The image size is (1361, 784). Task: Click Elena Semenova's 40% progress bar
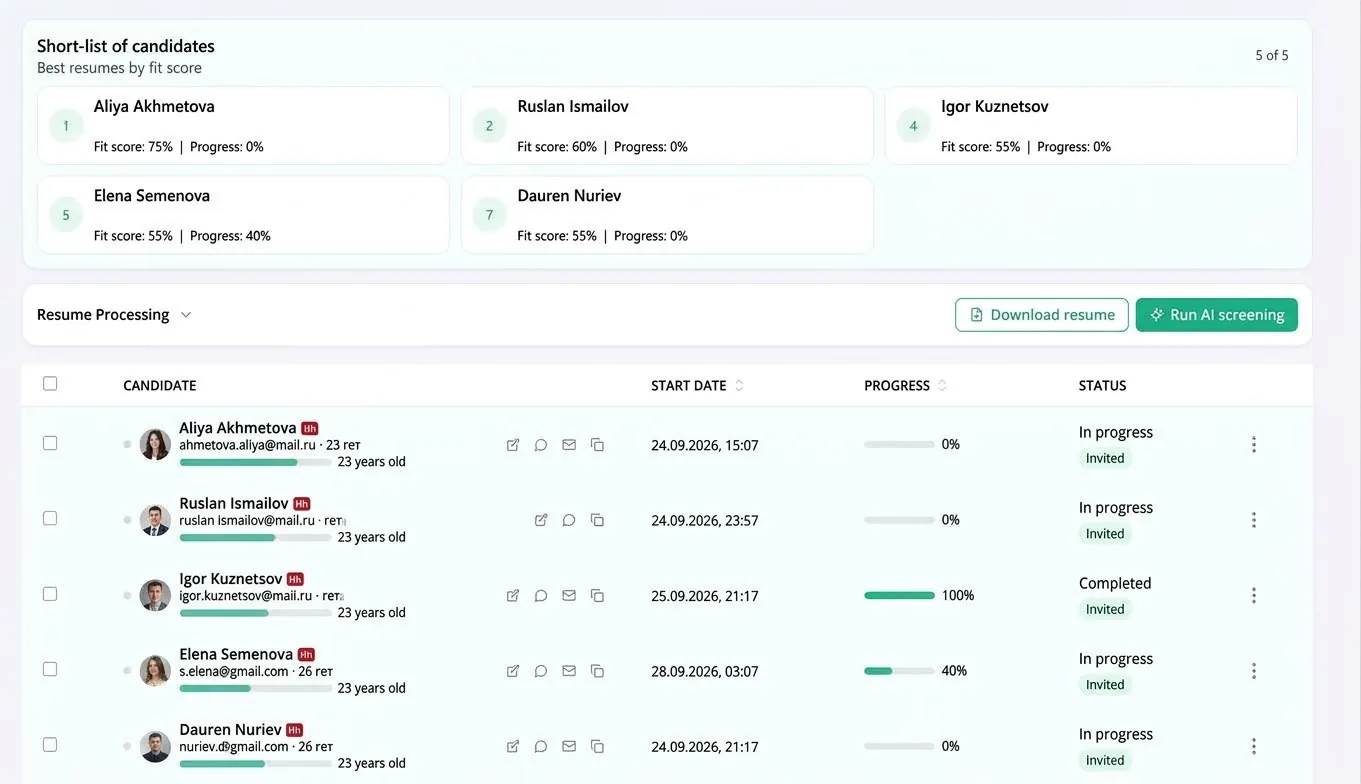(x=899, y=671)
